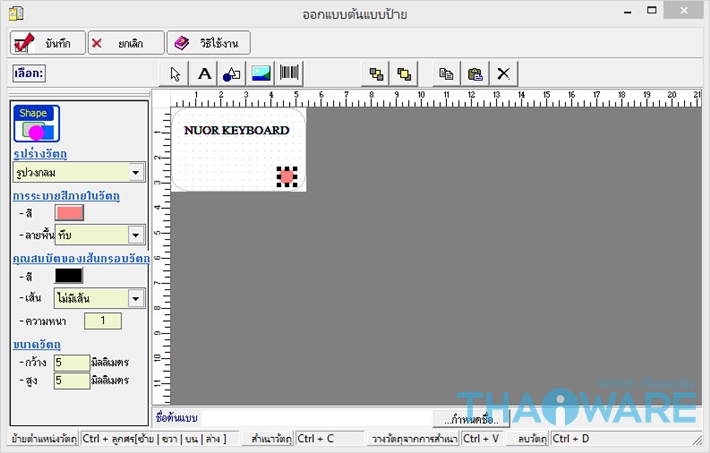Screen dimensions: 710x453
Task: Click the pink fill color swatch
Action: 69,212
